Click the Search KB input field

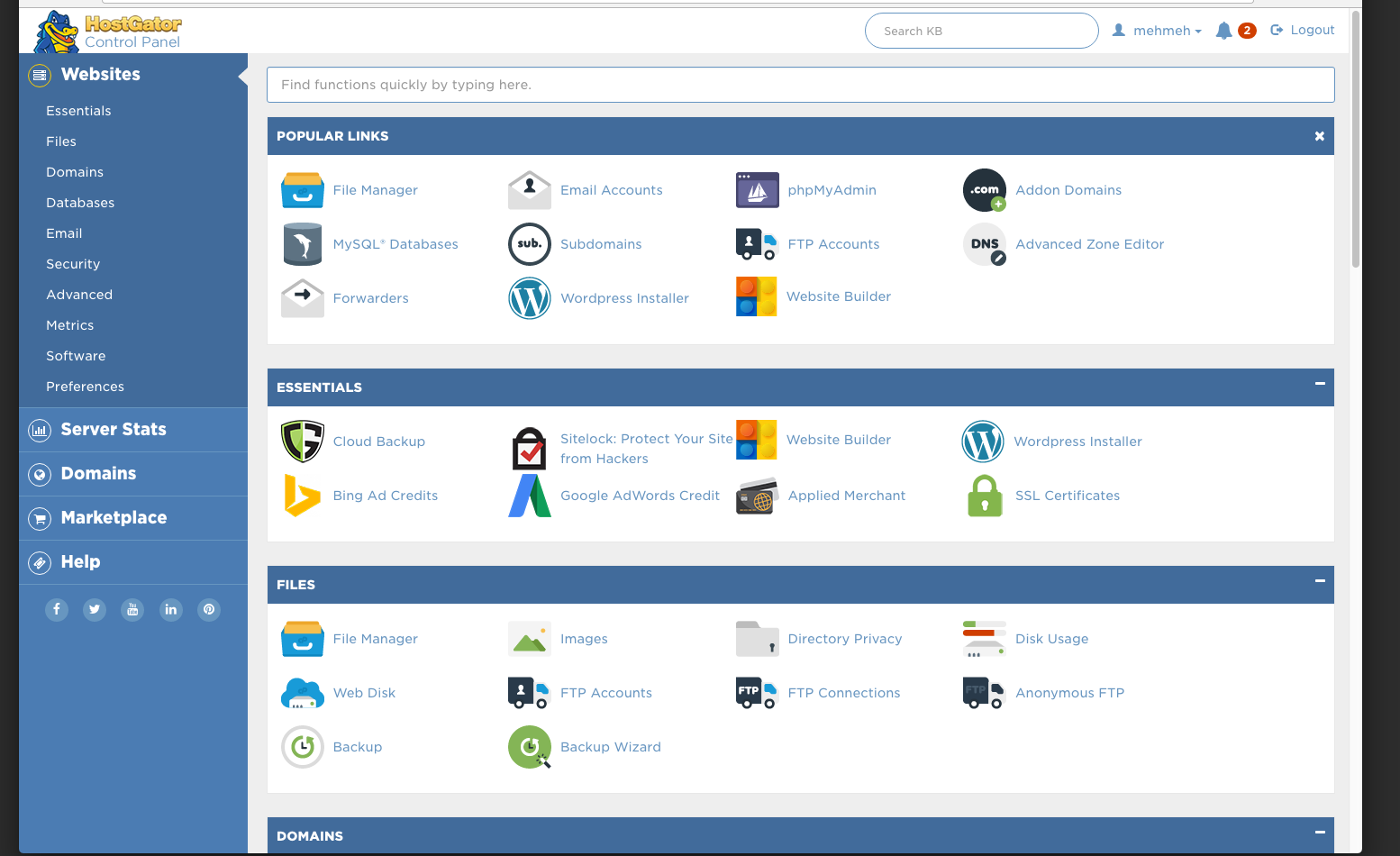click(x=980, y=30)
